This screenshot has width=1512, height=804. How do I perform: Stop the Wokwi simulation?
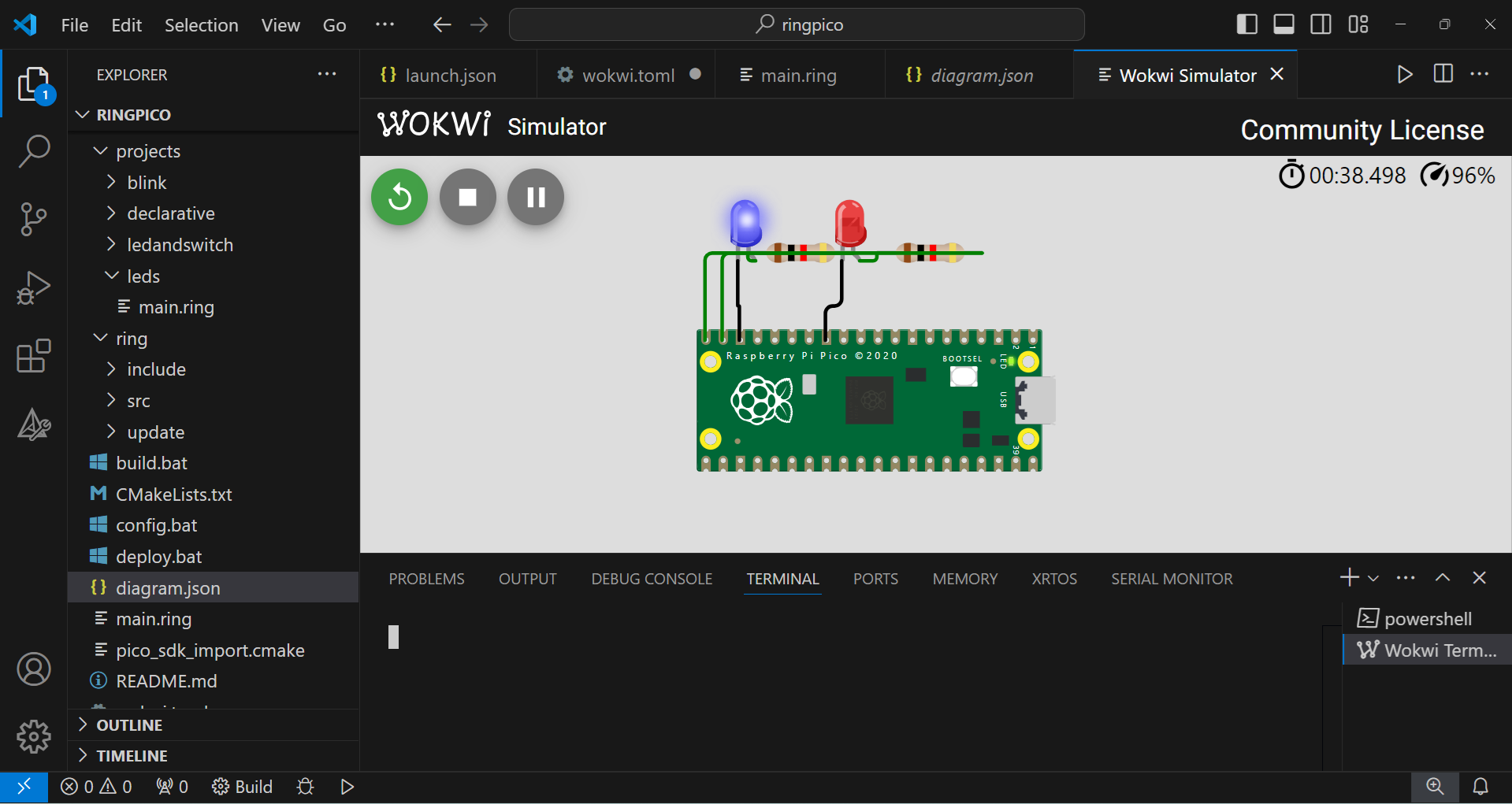(468, 197)
